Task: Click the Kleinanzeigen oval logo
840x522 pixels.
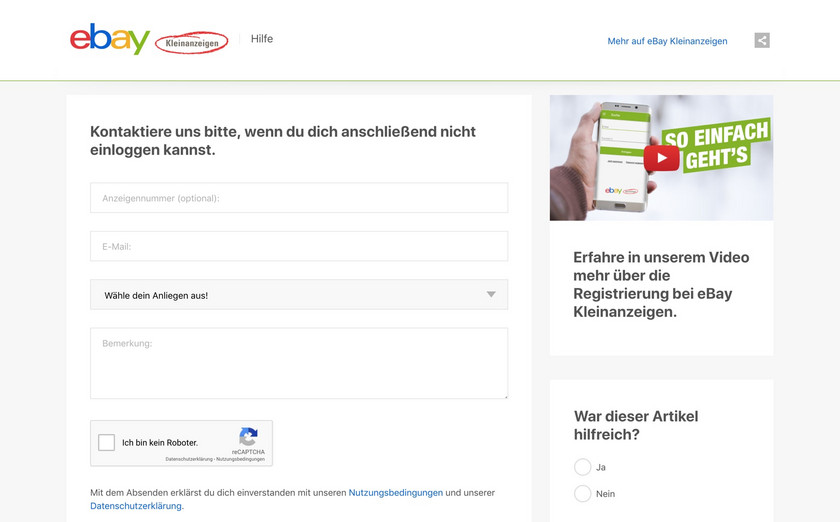Action: click(x=191, y=43)
